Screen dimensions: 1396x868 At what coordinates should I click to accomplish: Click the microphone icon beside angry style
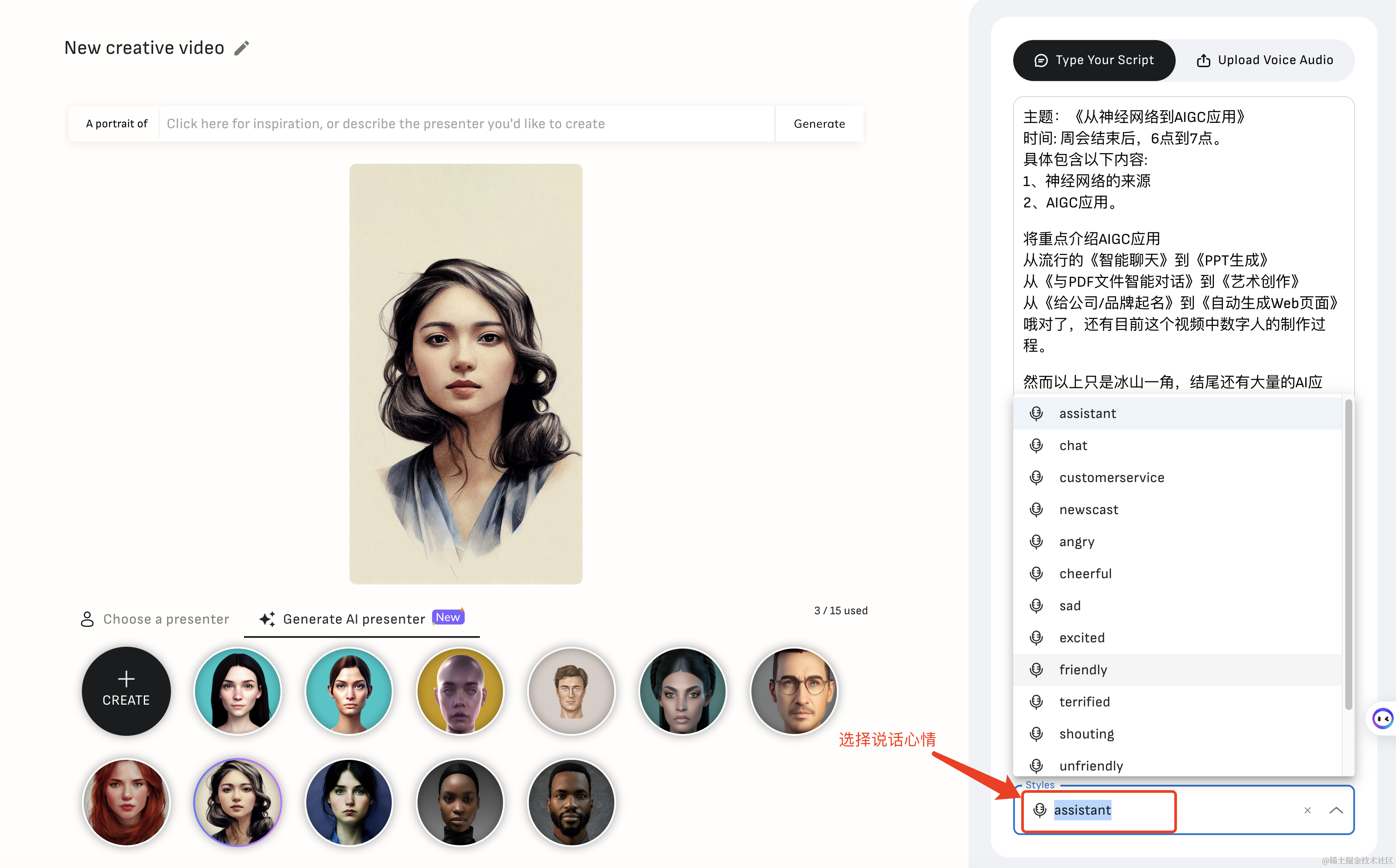coord(1036,541)
